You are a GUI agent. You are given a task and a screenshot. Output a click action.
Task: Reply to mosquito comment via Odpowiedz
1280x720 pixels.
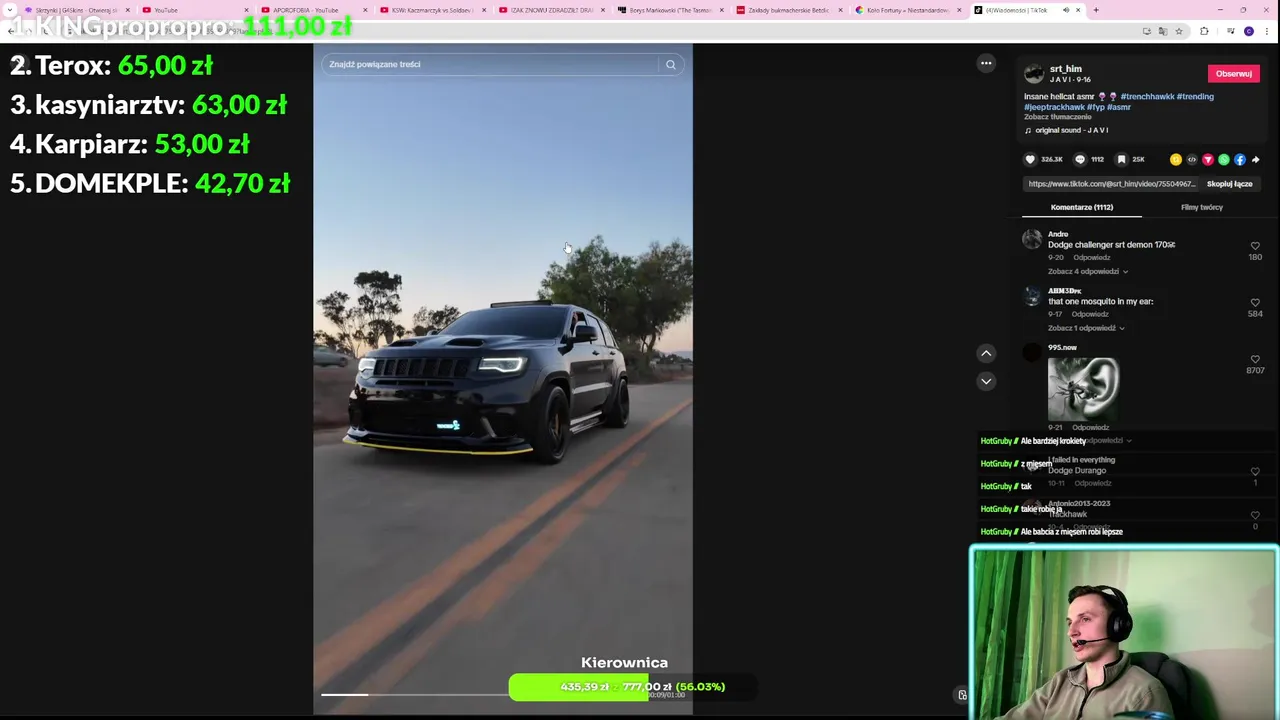[x=1090, y=314]
